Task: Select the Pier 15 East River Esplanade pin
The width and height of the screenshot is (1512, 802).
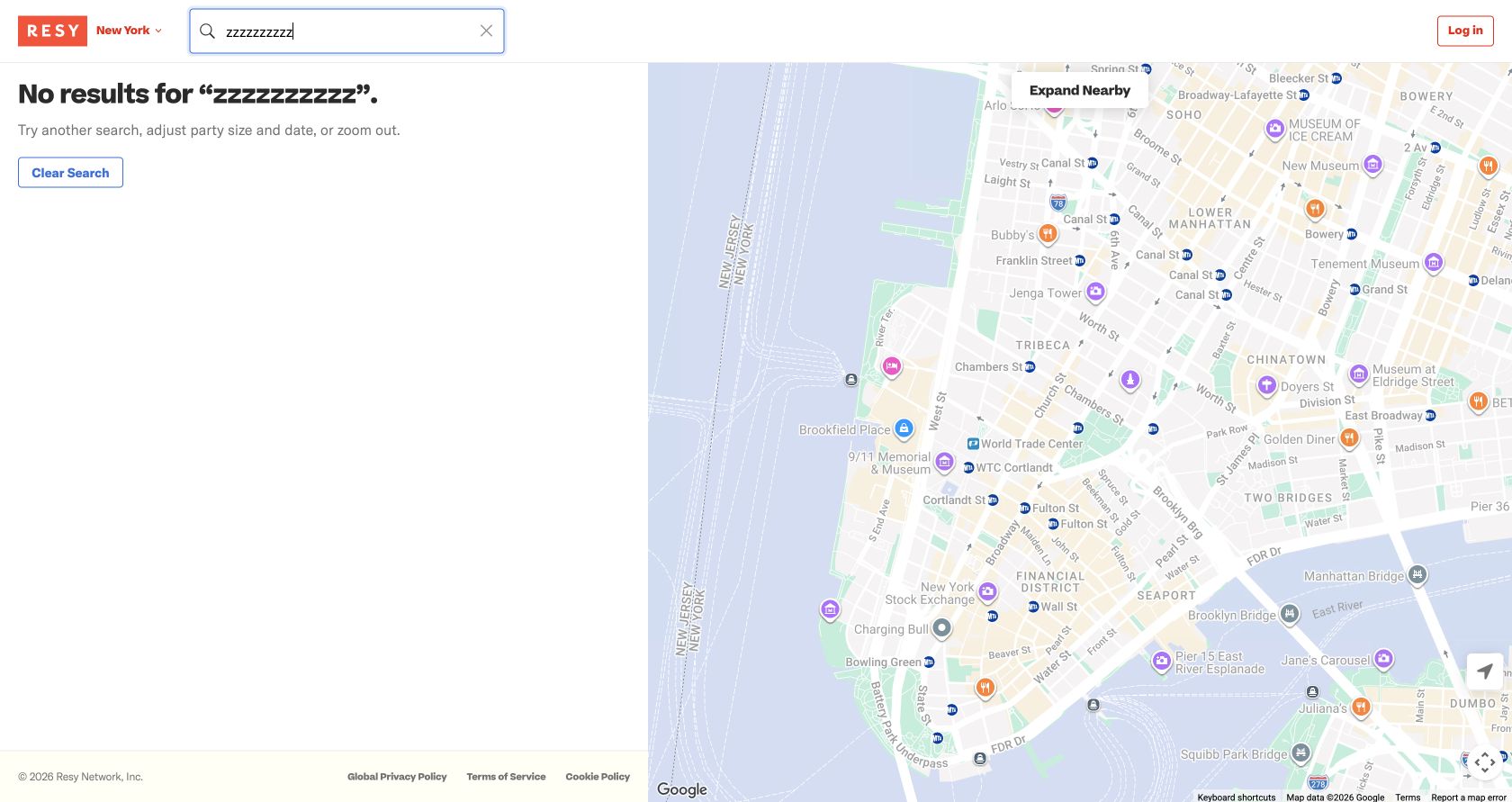Action: [x=1162, y=662]
